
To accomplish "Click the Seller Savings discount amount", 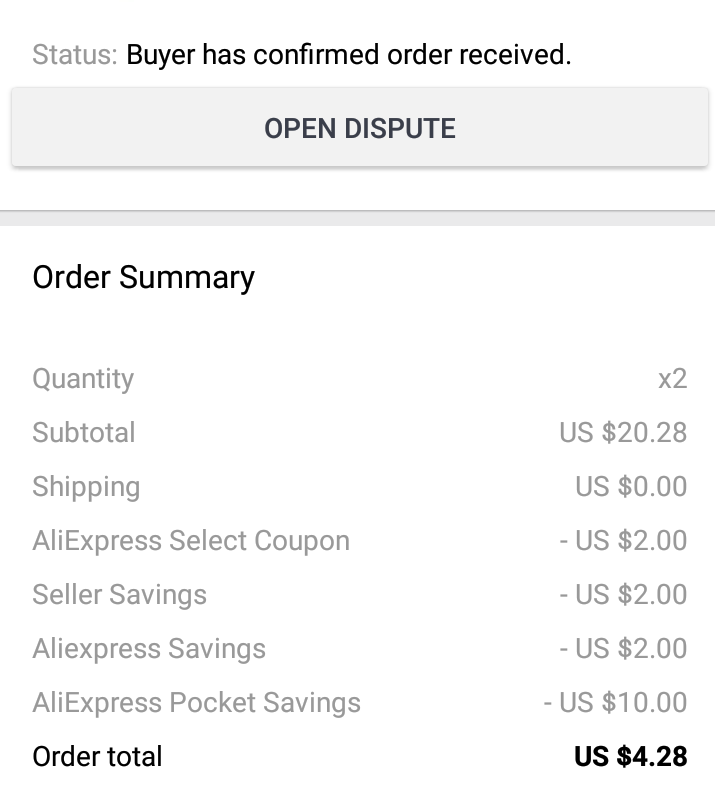I will coord(623,595).
